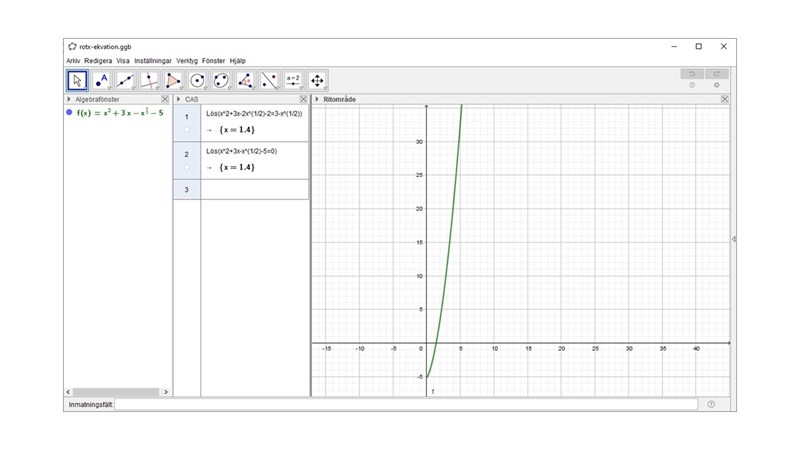The height and width of the screenshot is (450, 800).
Task: Select the Move Graphics View tool
Action: pos(317,81)
